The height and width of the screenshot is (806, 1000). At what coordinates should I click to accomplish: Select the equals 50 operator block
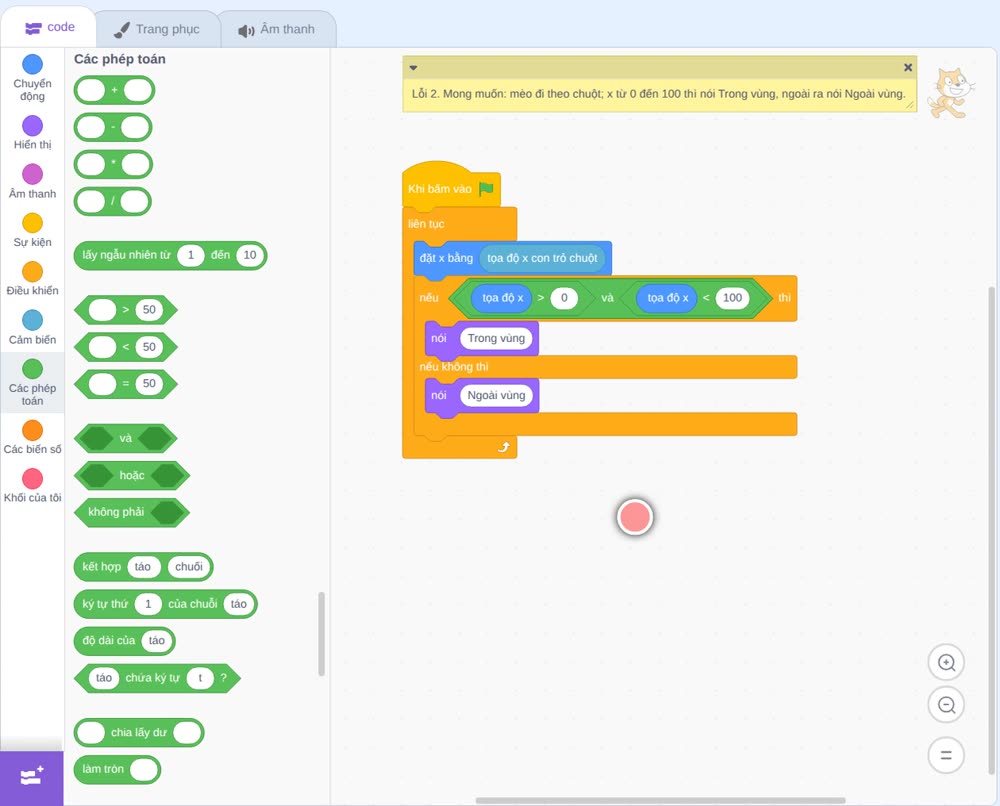pos(126,384)
